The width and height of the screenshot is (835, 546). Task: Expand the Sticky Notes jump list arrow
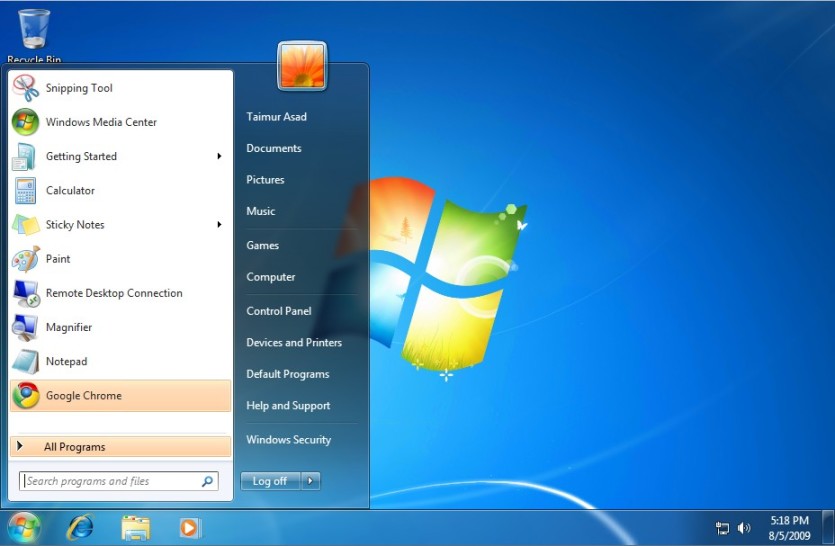point(219,224)
